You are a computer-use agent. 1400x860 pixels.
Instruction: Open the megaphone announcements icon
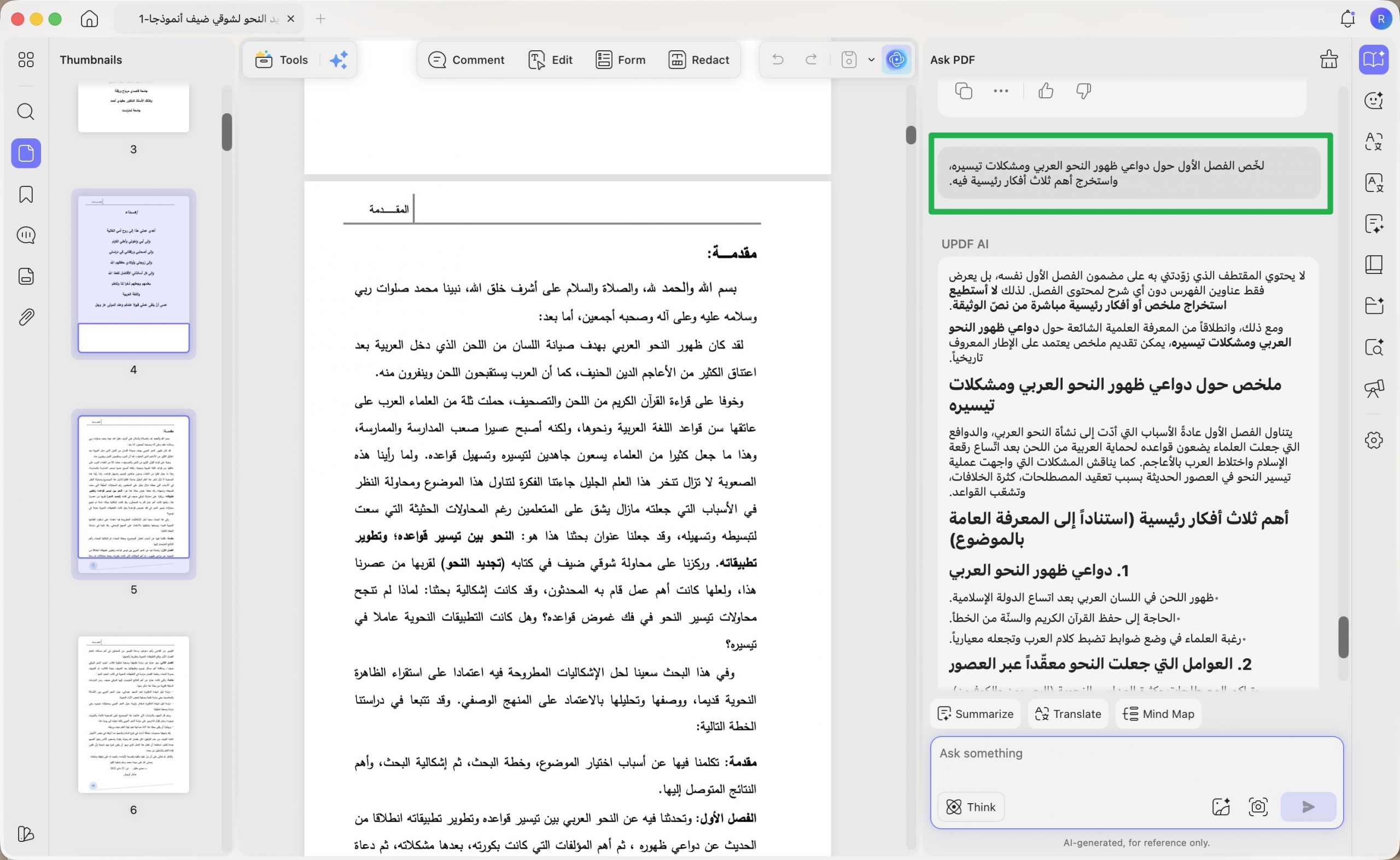[x=1374, y=389]
